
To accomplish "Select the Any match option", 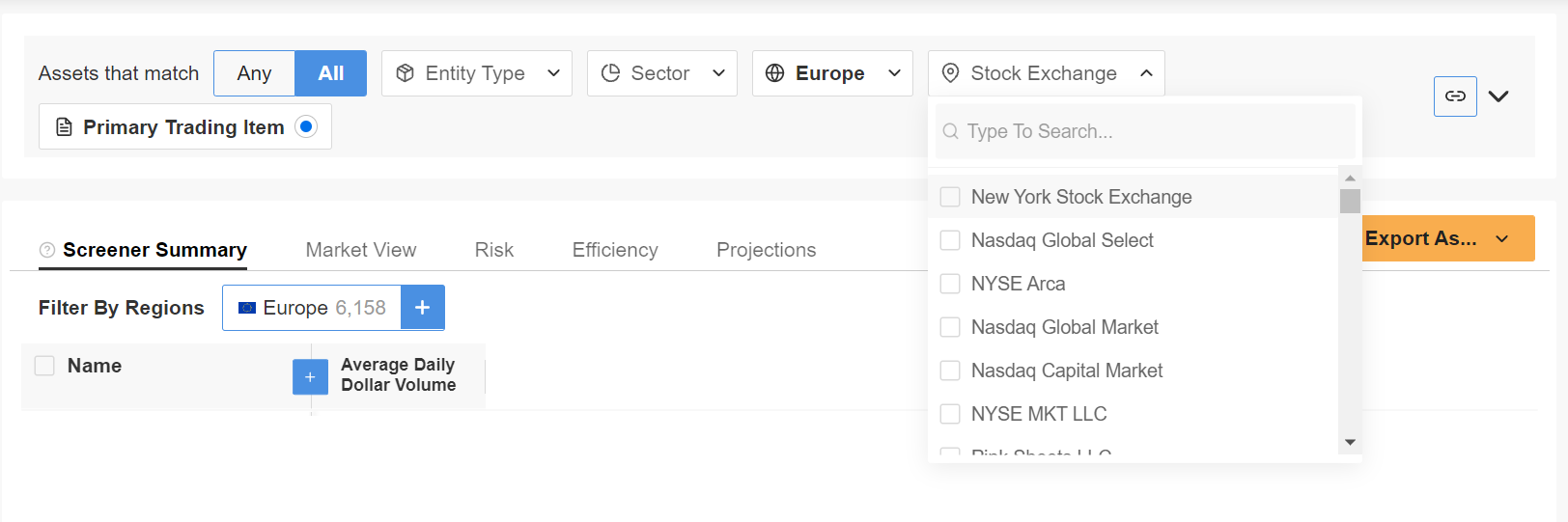I will pos(254,73).
